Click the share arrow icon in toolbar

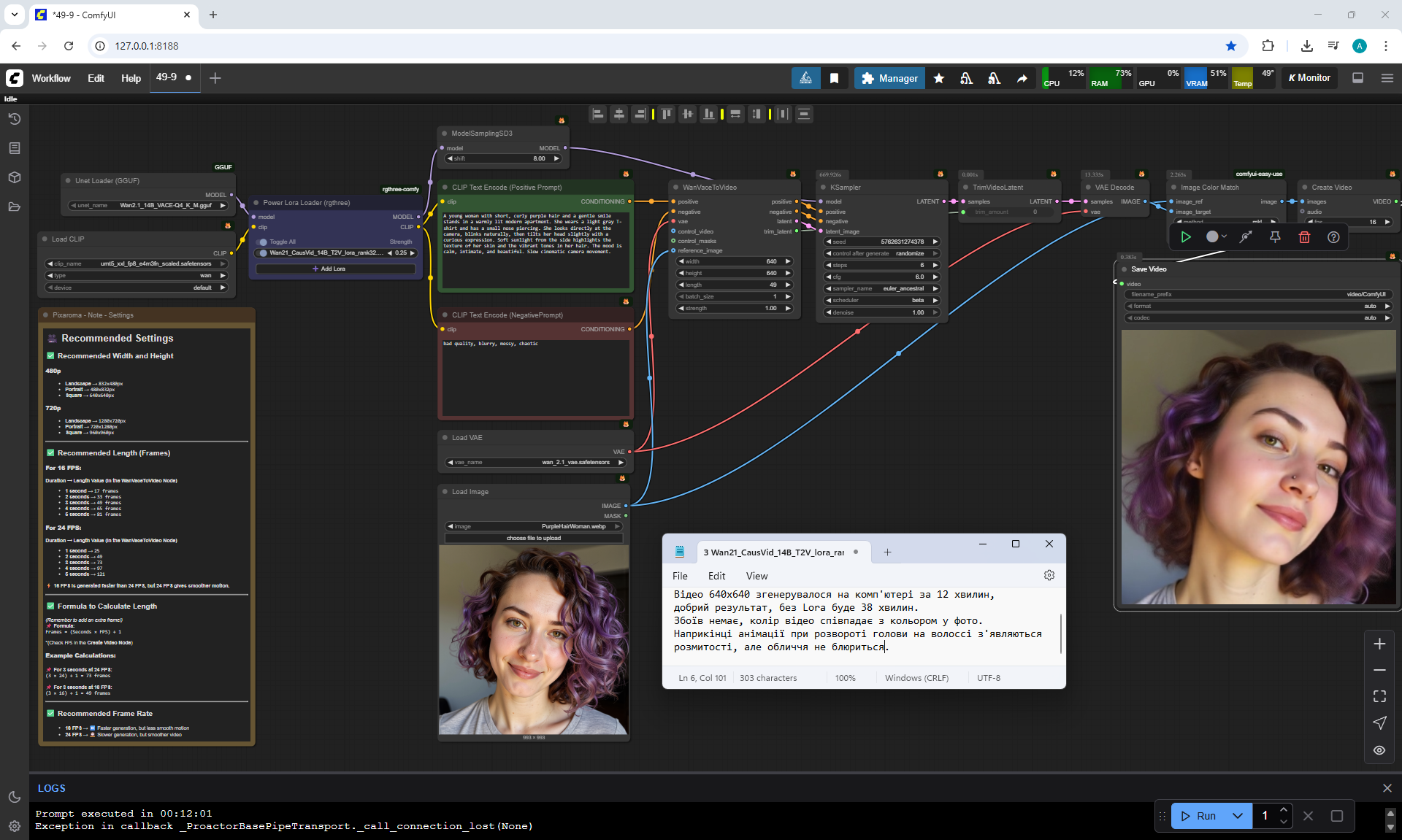(1022, 78)
